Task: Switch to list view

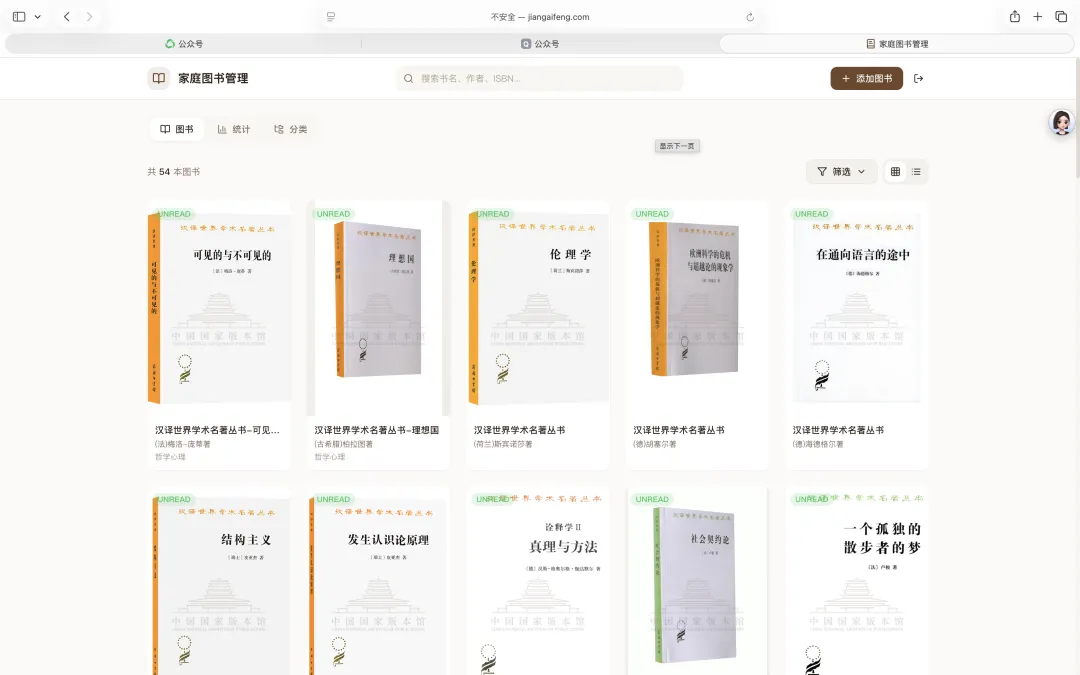Action: click(x=916, y=172)
